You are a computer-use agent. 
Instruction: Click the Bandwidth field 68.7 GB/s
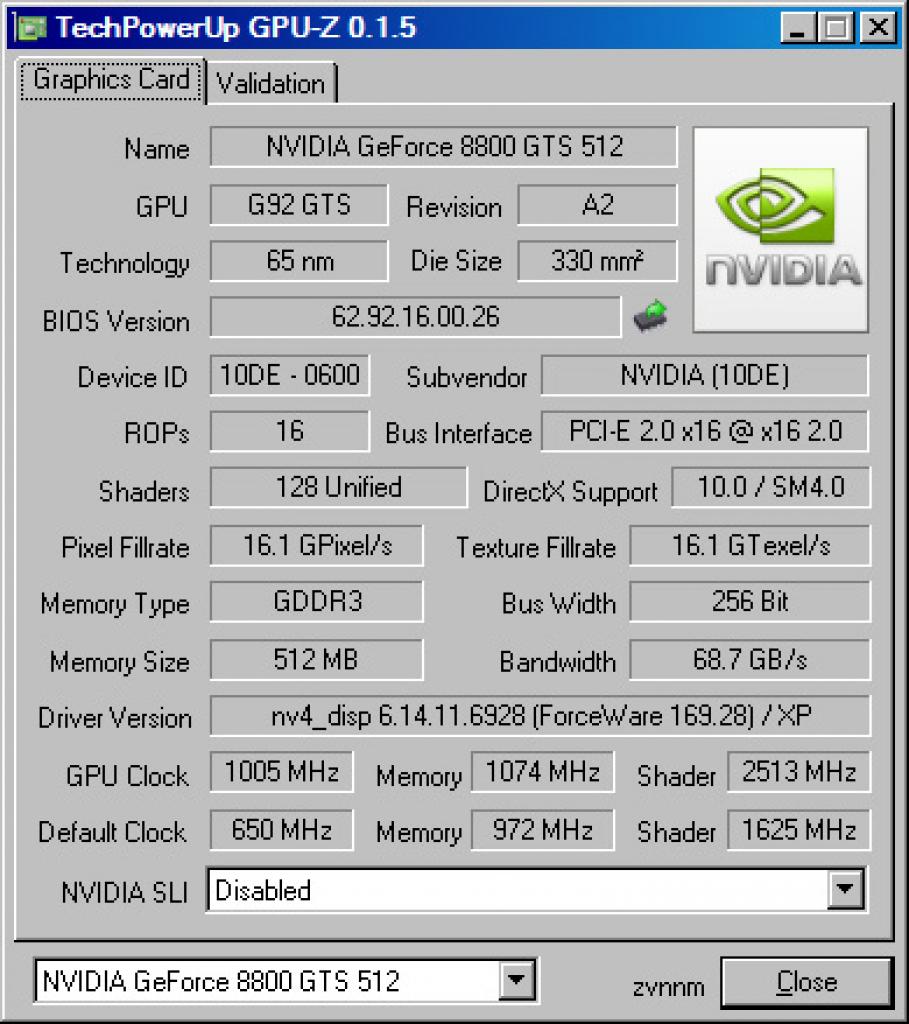point(750,660)
